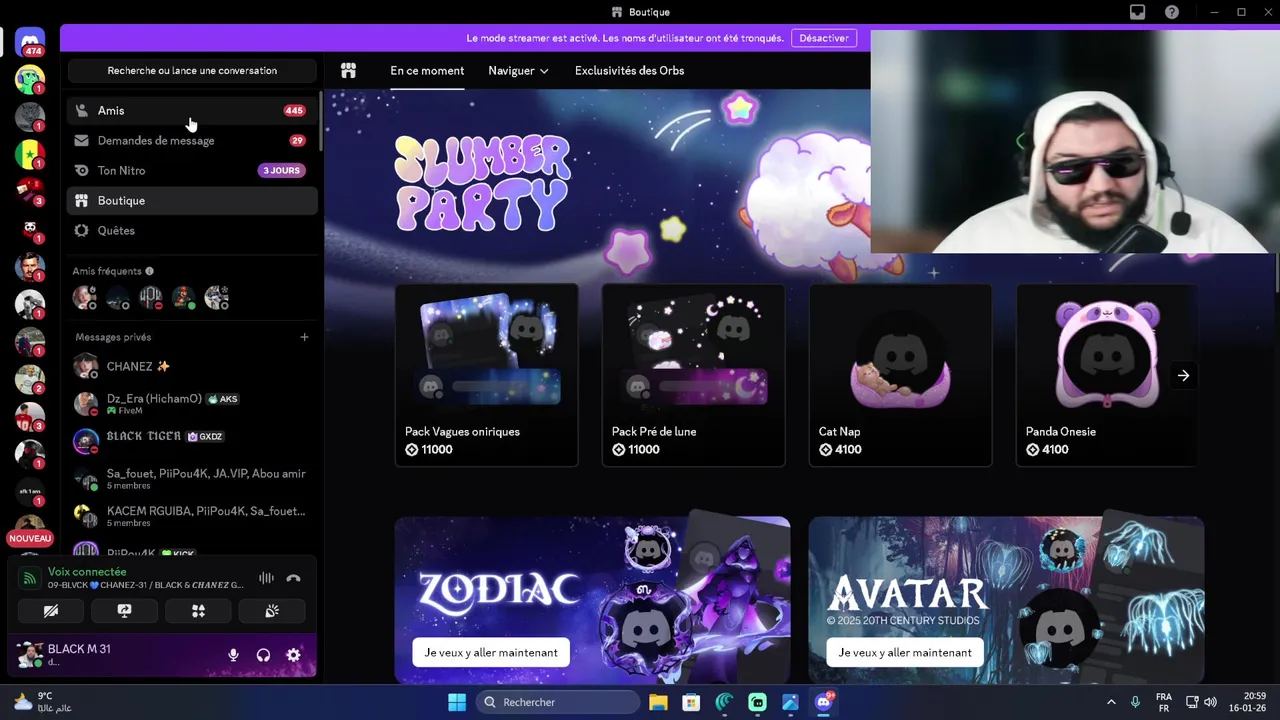The width and height of the screenshot is (1280, 720).
Task: Toggle camera on in voice panel
Action: (50, 611)
